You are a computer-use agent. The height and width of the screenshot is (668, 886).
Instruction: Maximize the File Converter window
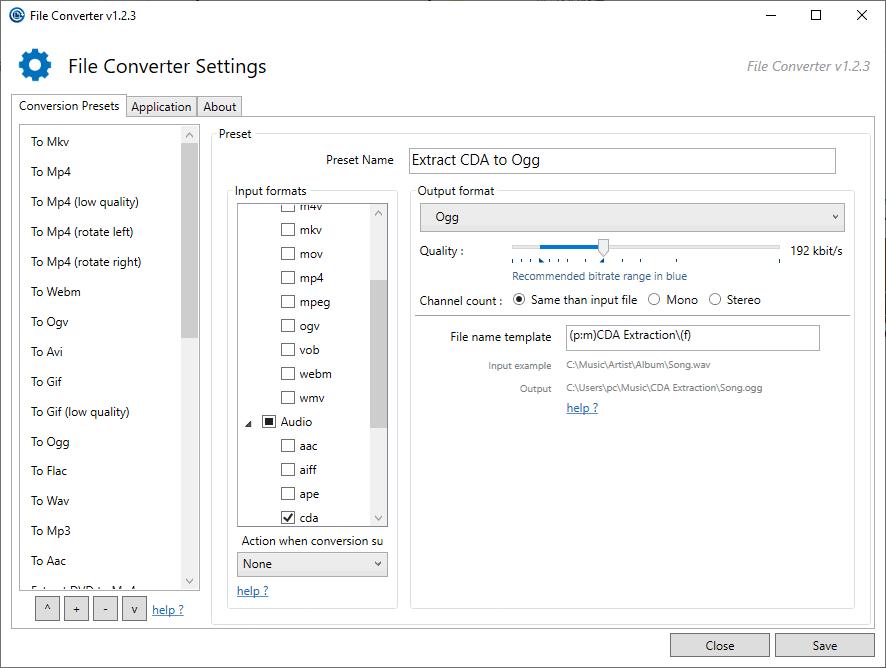816,15
